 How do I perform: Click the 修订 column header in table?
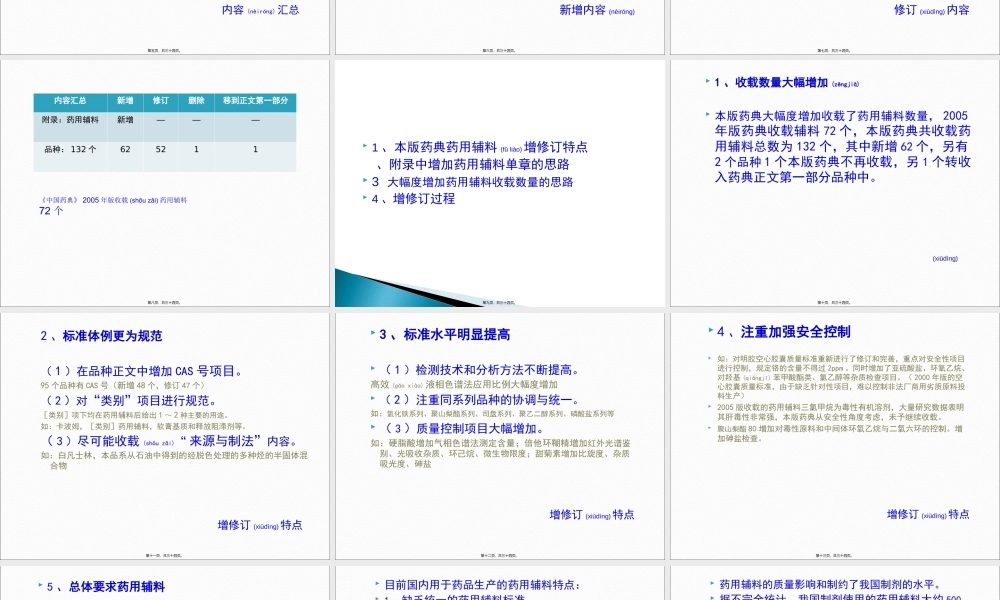(160, 100)
